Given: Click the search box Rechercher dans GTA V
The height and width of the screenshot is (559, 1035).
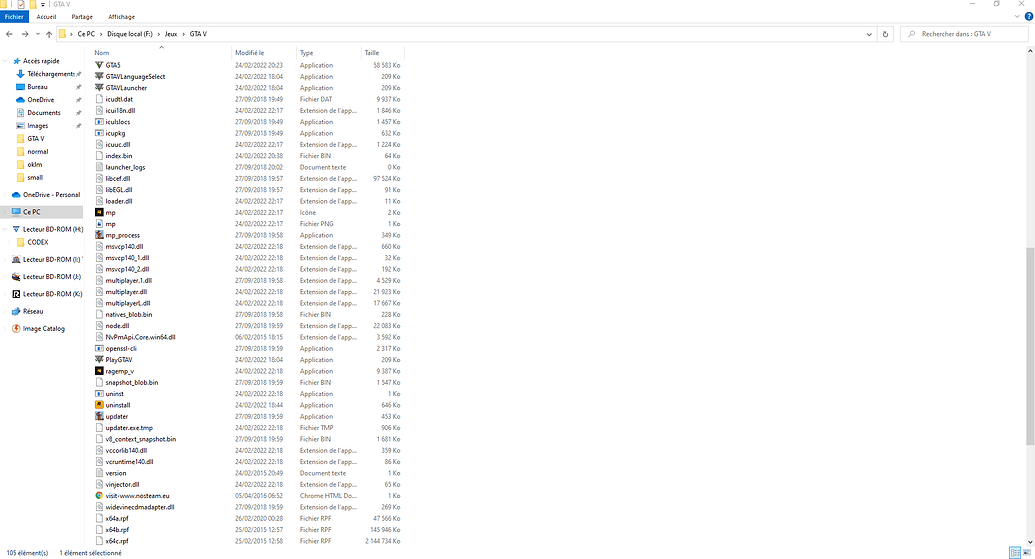Looking at the screenshot, I should [964, 34].
